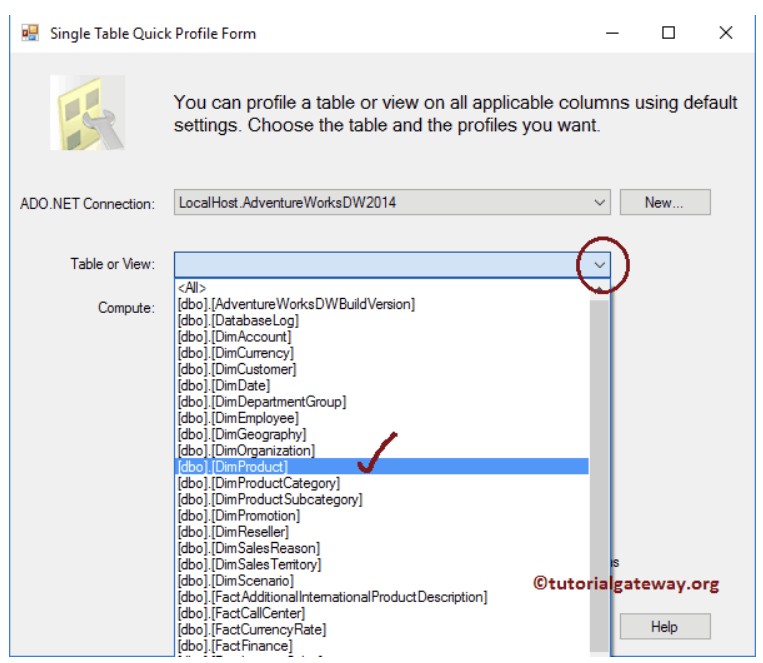
Task: Choose [dbo].[DimGeography] entry
Action: [382, 434]
